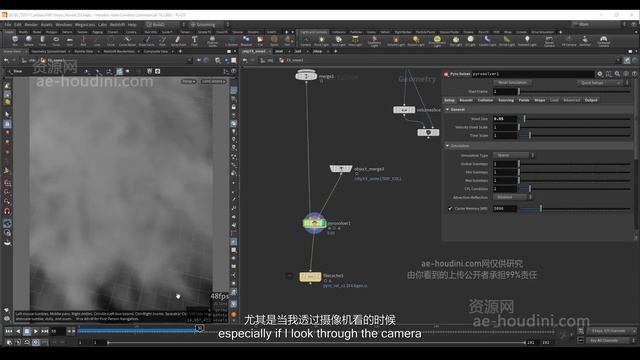Image resolution: width=640 pixels, height=360 pixels.
Task: Collapse the General section
Action: point(447,109)
